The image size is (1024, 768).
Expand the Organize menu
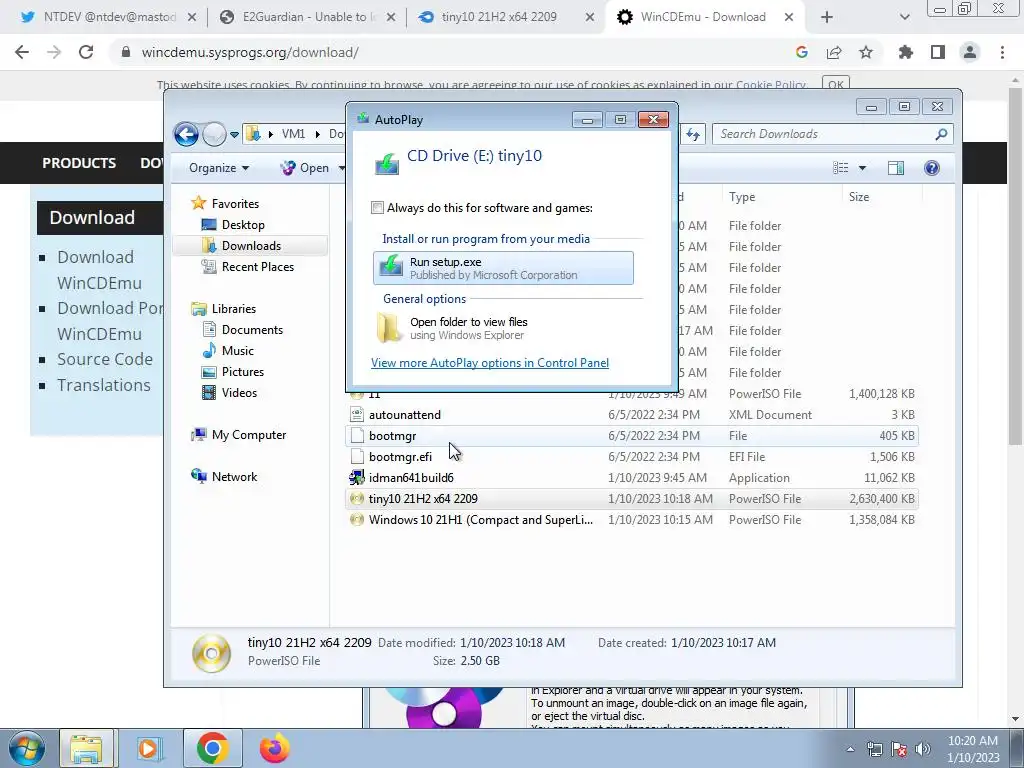tap(219, 168)
